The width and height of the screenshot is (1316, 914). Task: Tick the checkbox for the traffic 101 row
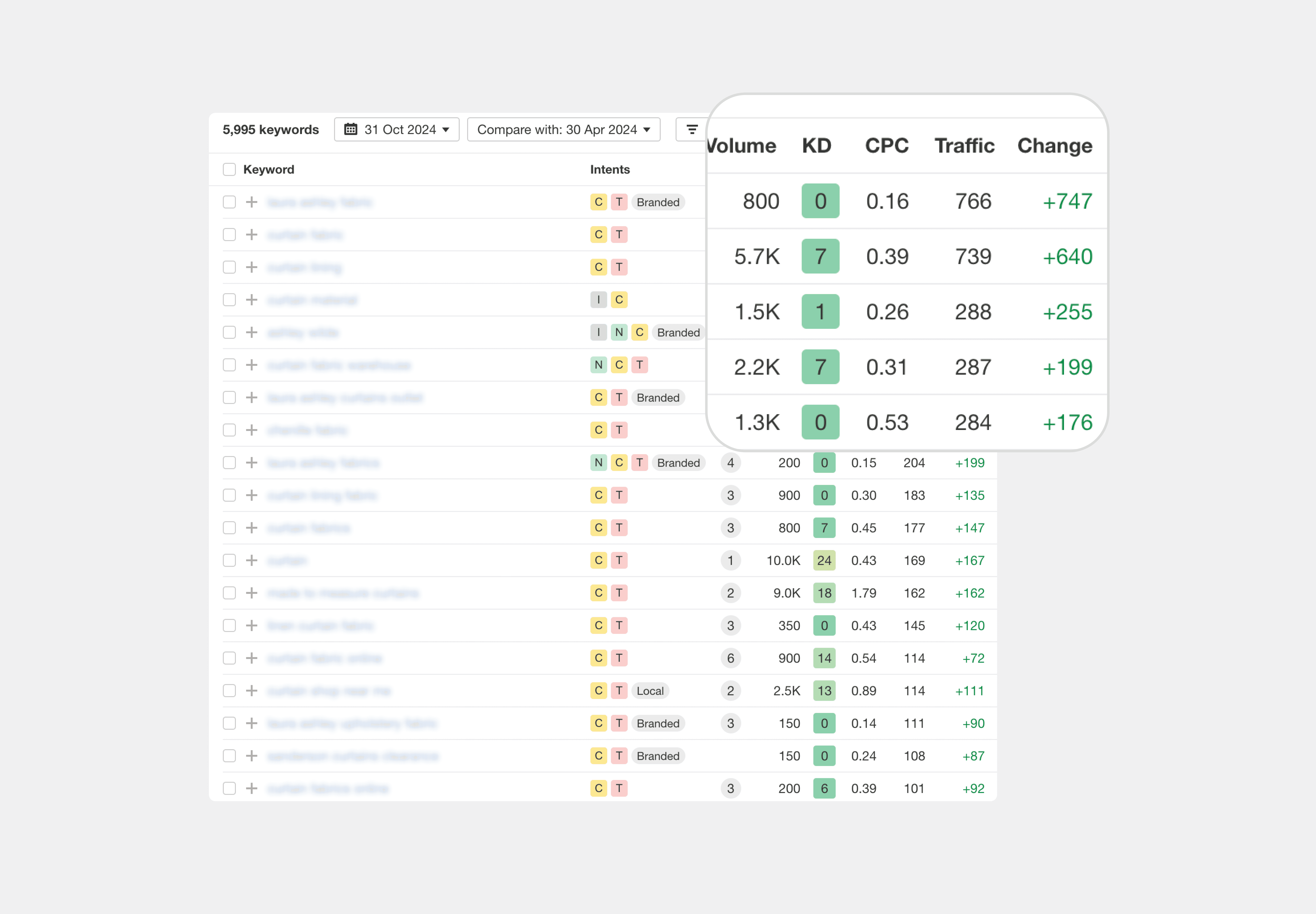click(229, 789)
